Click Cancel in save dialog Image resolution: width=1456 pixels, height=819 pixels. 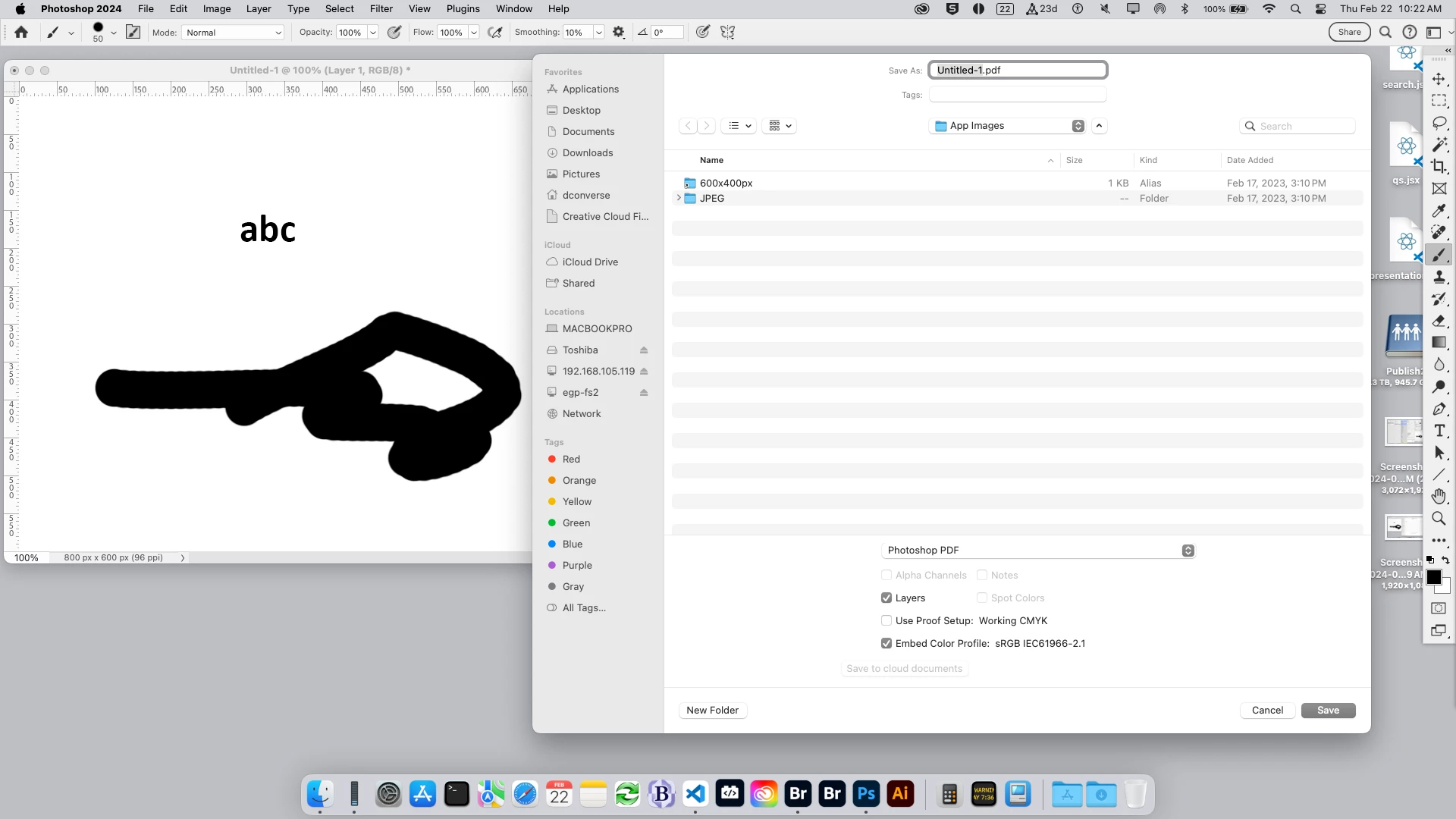(1267, 711)
